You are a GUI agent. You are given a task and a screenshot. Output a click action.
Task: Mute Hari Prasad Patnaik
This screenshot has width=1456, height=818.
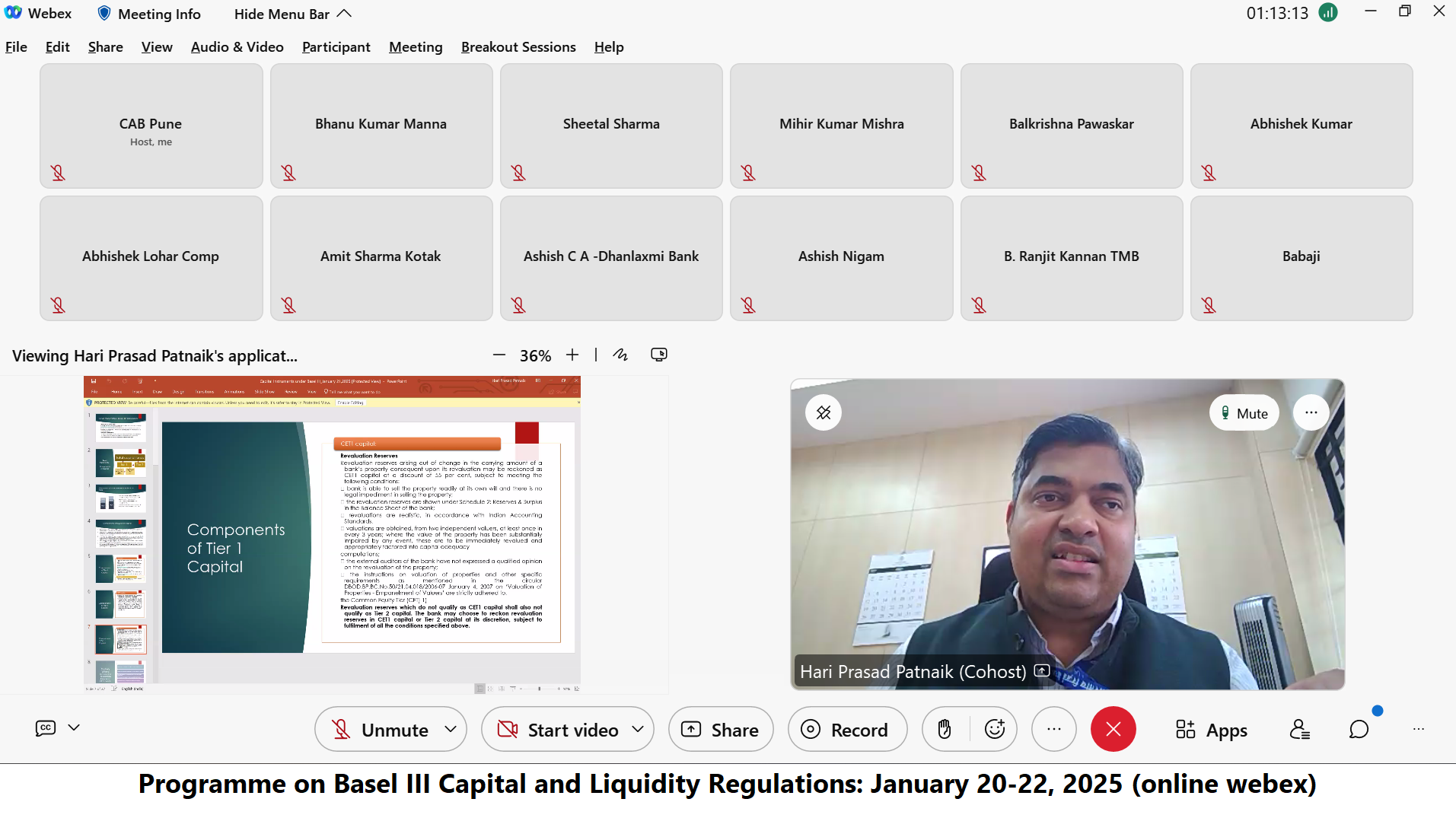[1244, 413]
